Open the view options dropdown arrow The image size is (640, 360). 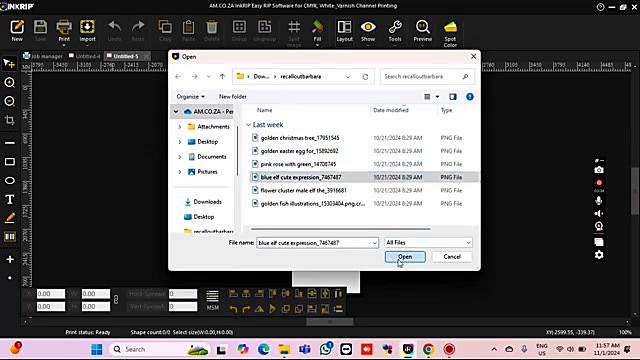click(x=437, y=97)
